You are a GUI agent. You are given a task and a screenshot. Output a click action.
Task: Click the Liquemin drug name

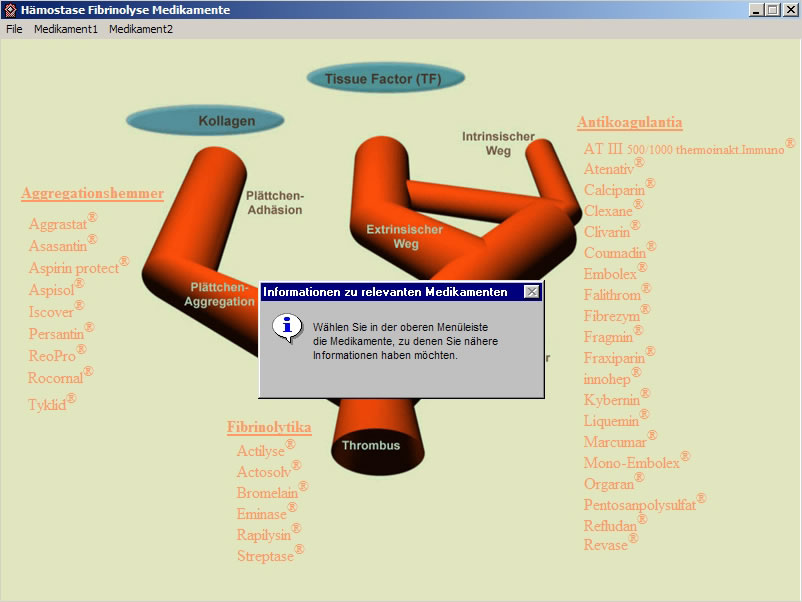(616, 419)
